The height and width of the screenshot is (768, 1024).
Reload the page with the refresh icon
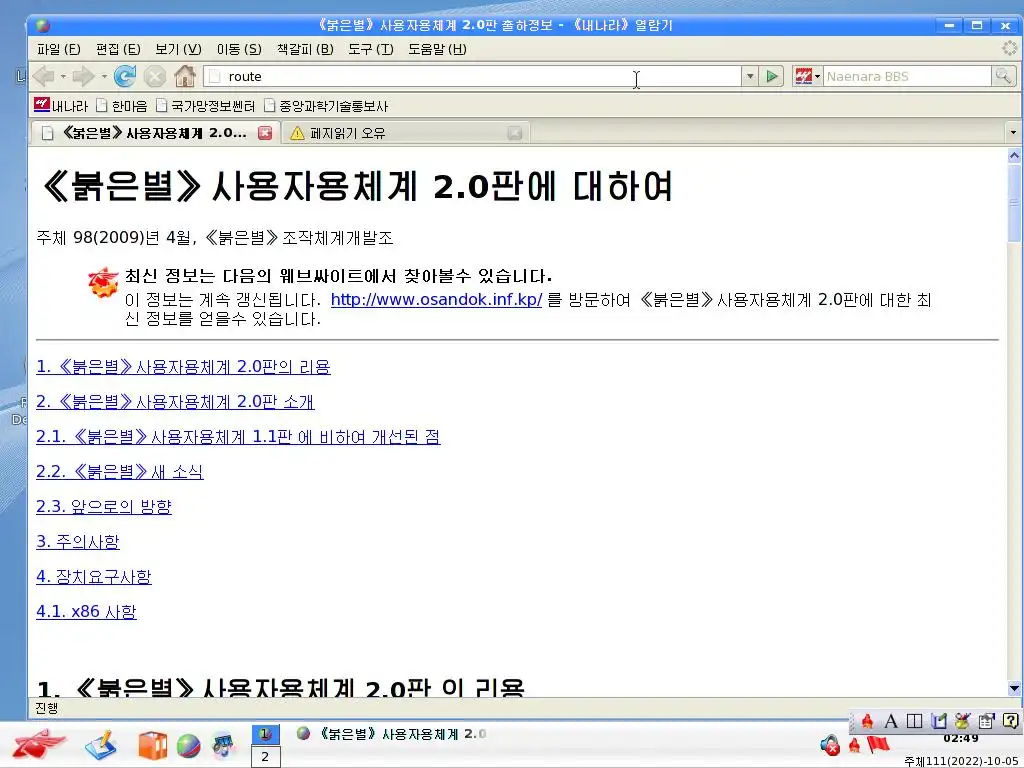[x=125, y=76]
